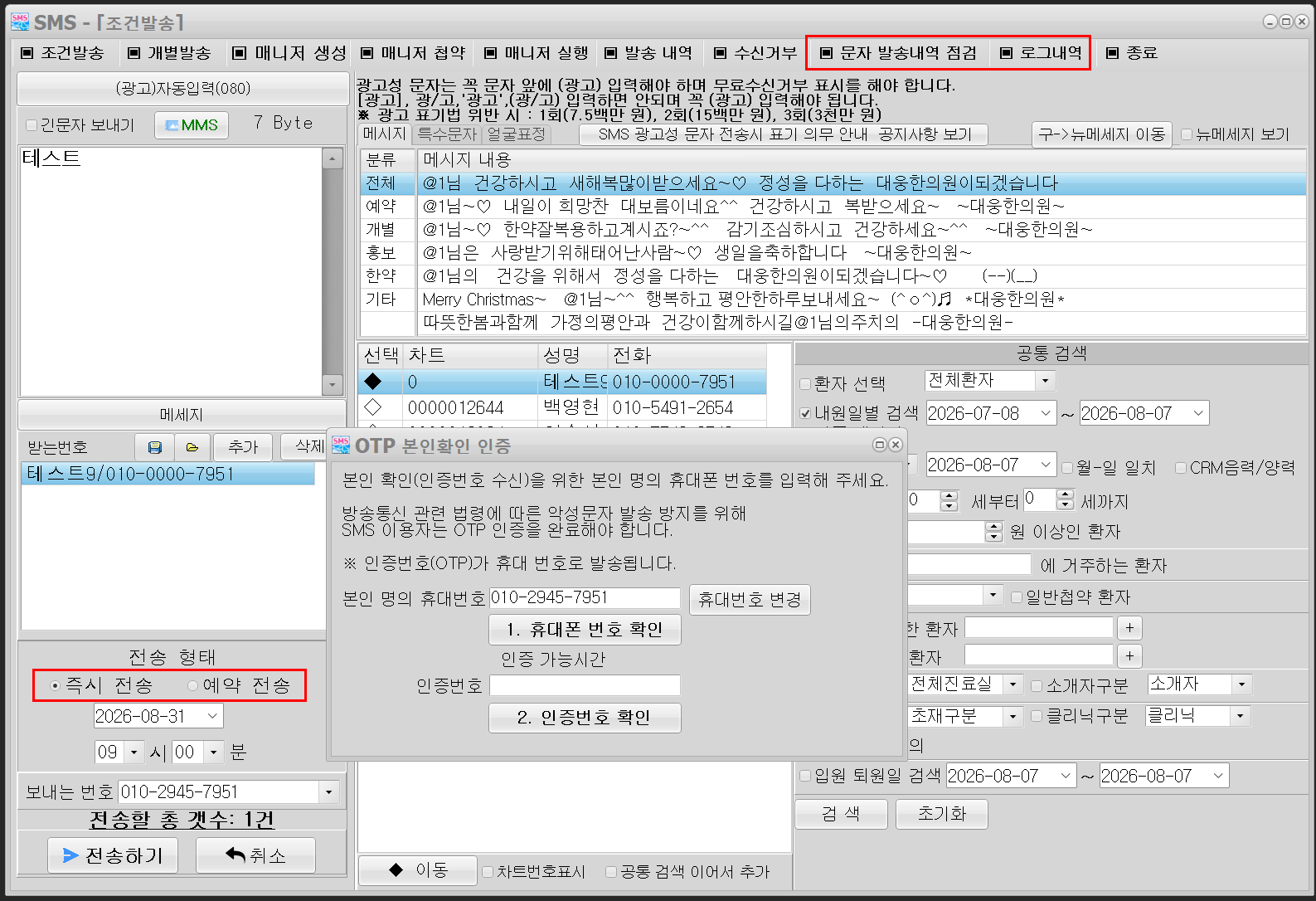Viewport: 1316px width, 901px height.
Task: Click the 검 색 search button
Action: pyautogui.click(x=841, y=814)
